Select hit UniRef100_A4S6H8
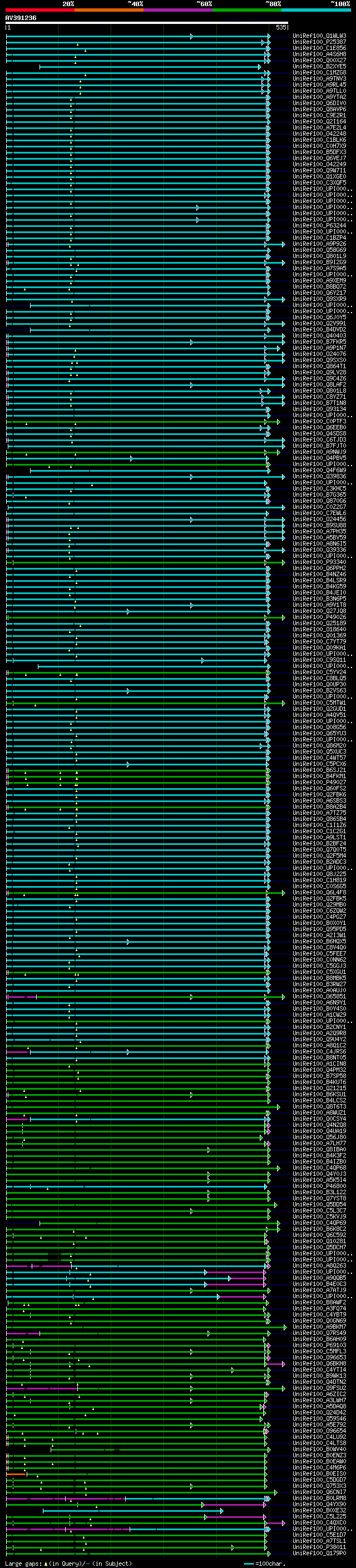The image size is (356, 1568). 319,54
